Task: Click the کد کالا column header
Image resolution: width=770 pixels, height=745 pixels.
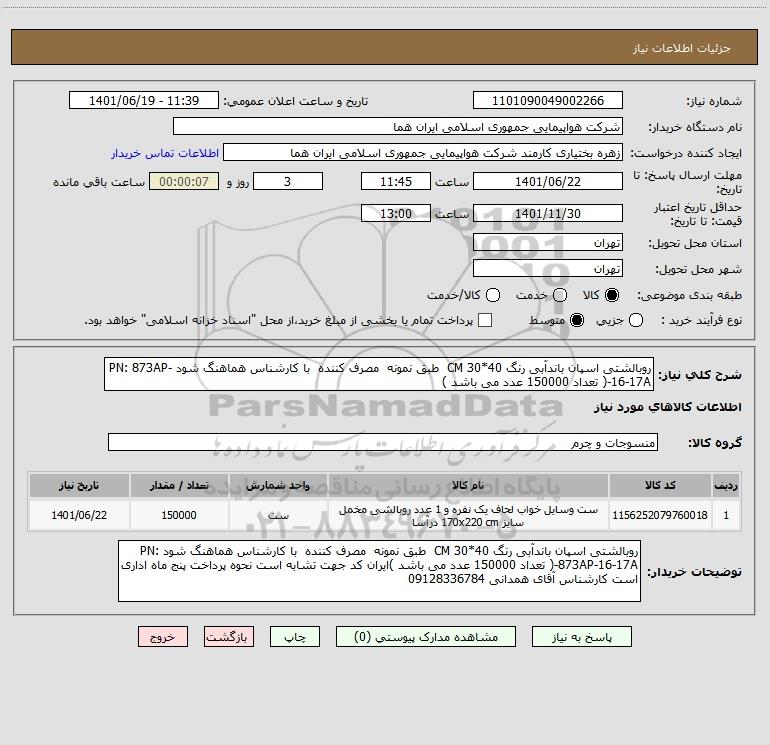Action: point(660,485)
